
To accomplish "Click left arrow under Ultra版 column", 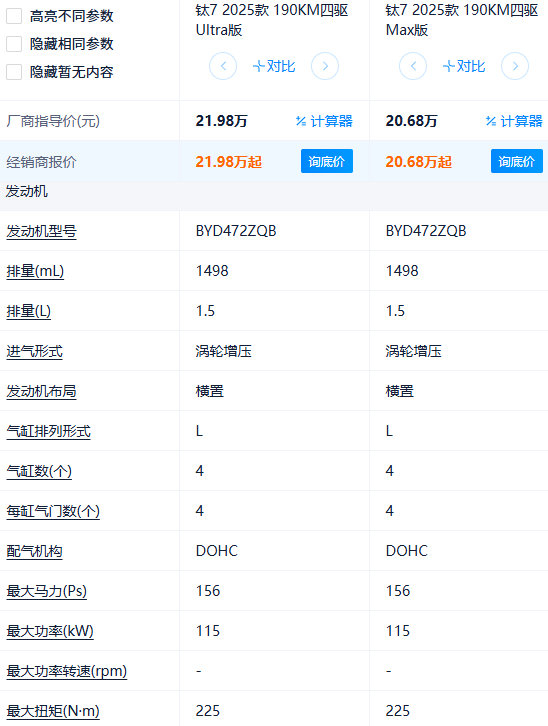I will (223, 66).
